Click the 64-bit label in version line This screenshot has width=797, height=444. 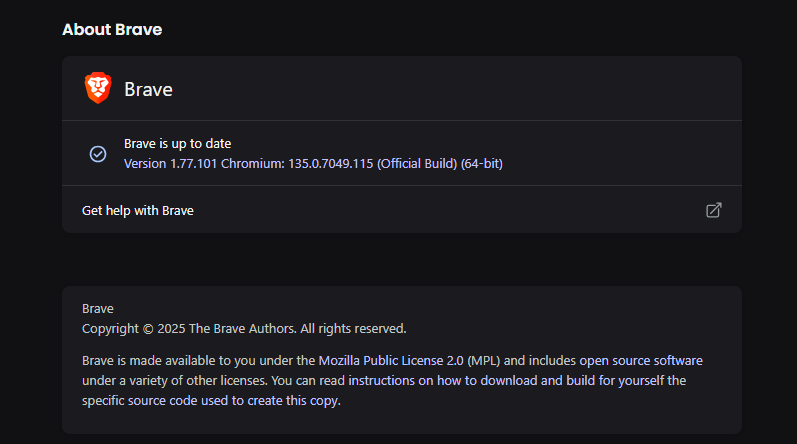pyautogui.click(x=481, y=163)
